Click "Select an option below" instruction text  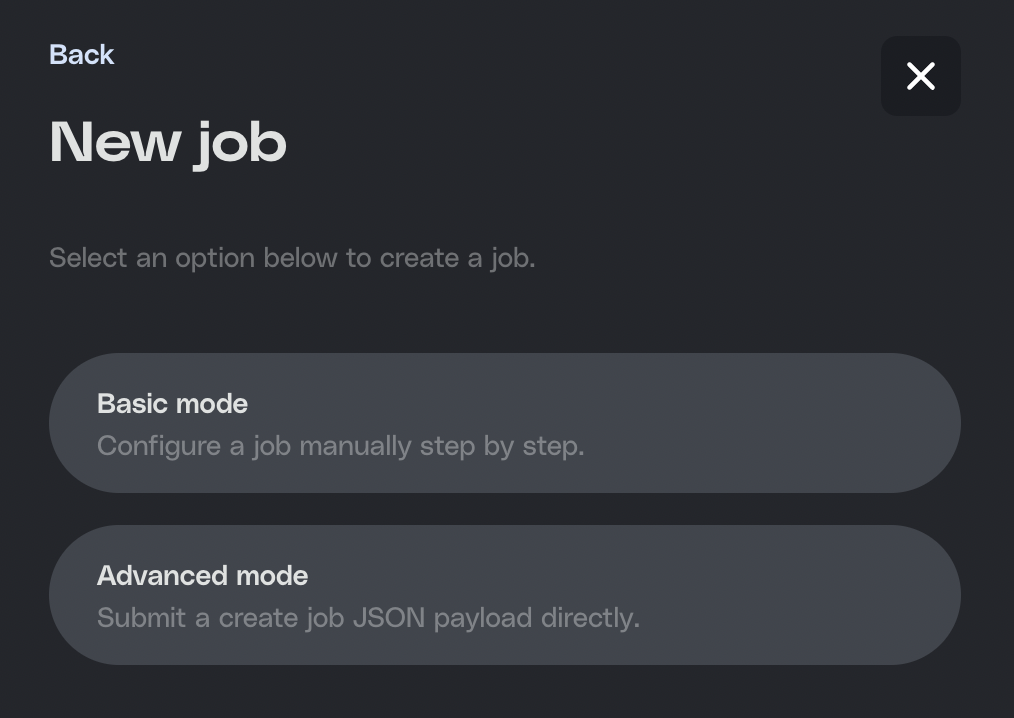click(292, 258)
